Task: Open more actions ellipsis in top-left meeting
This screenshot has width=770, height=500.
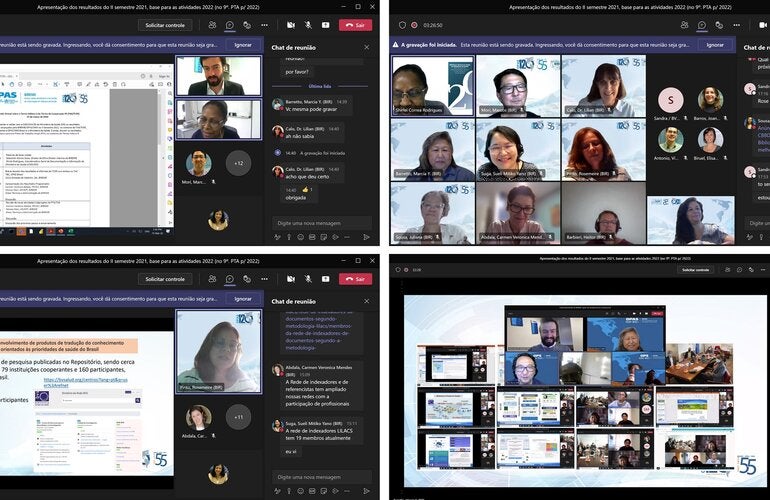Action: (266, 25)
